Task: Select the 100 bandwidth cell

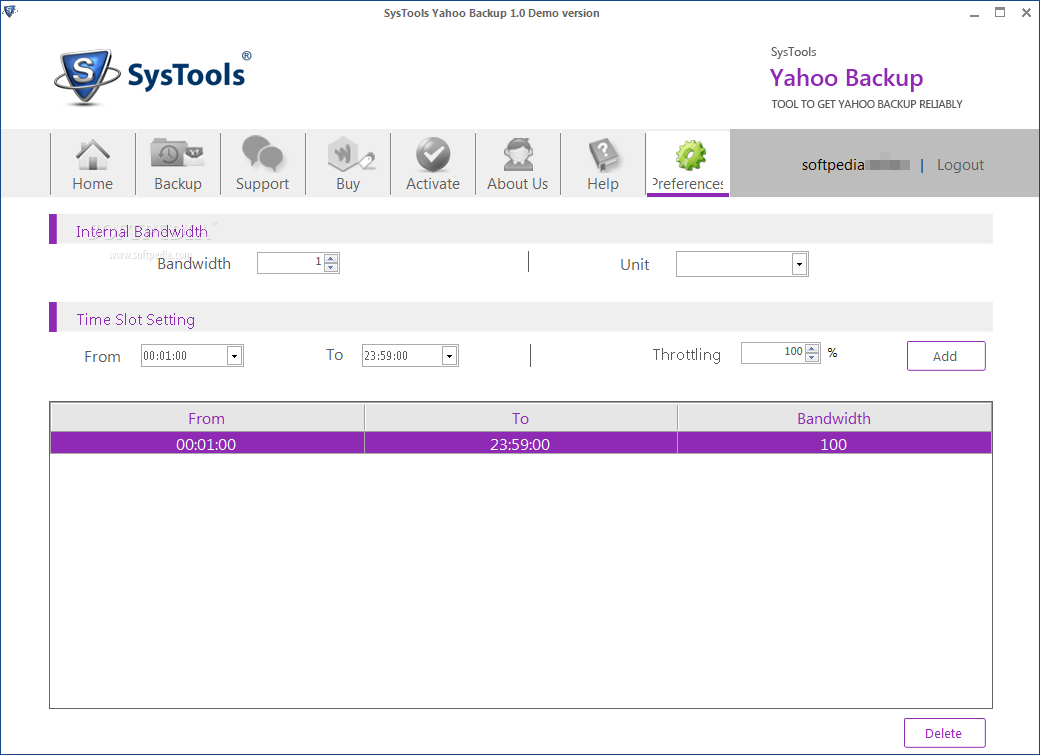Action: 834,444
